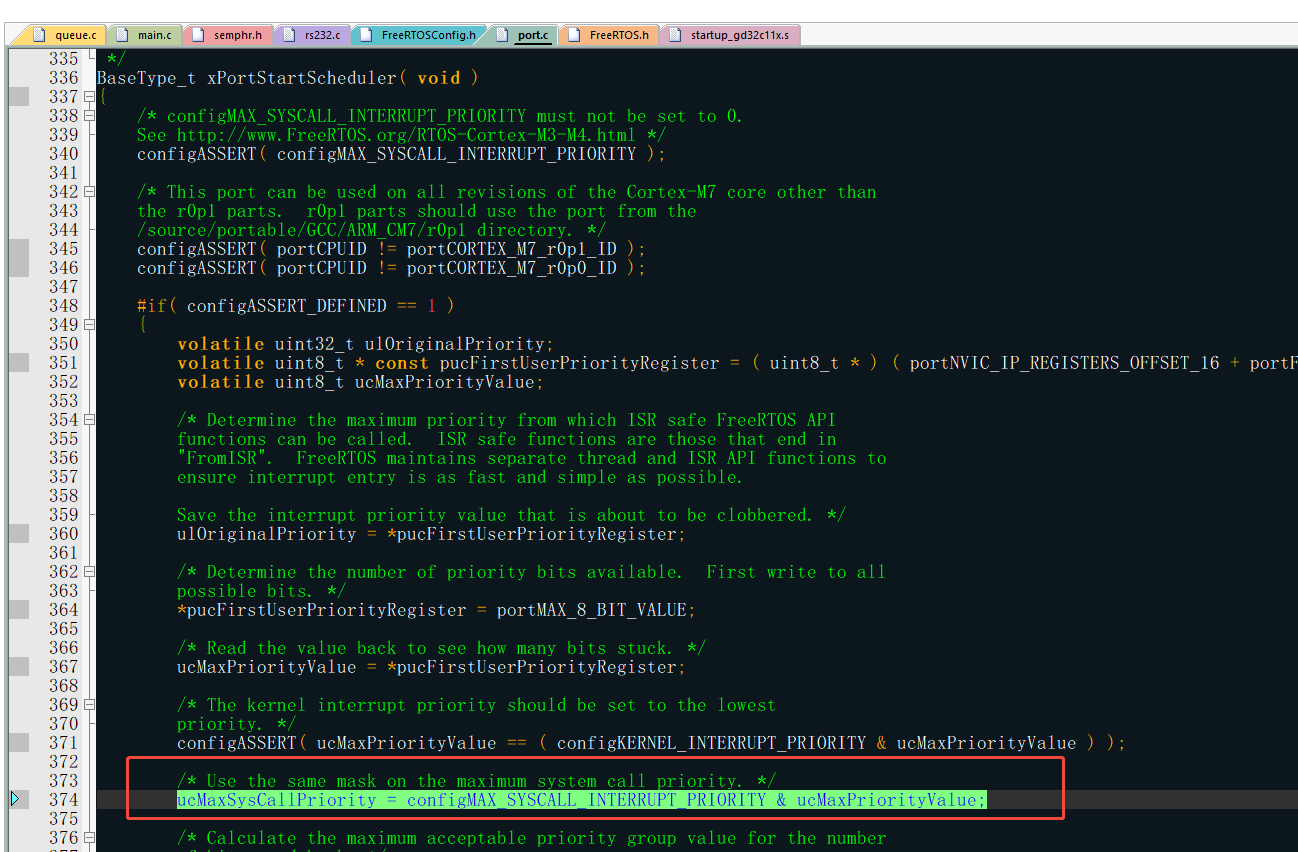Image resolution: width=1298 pixels, height=852 pixels.
Task: Collapse the comment fold at line 369
Action: 89,705
